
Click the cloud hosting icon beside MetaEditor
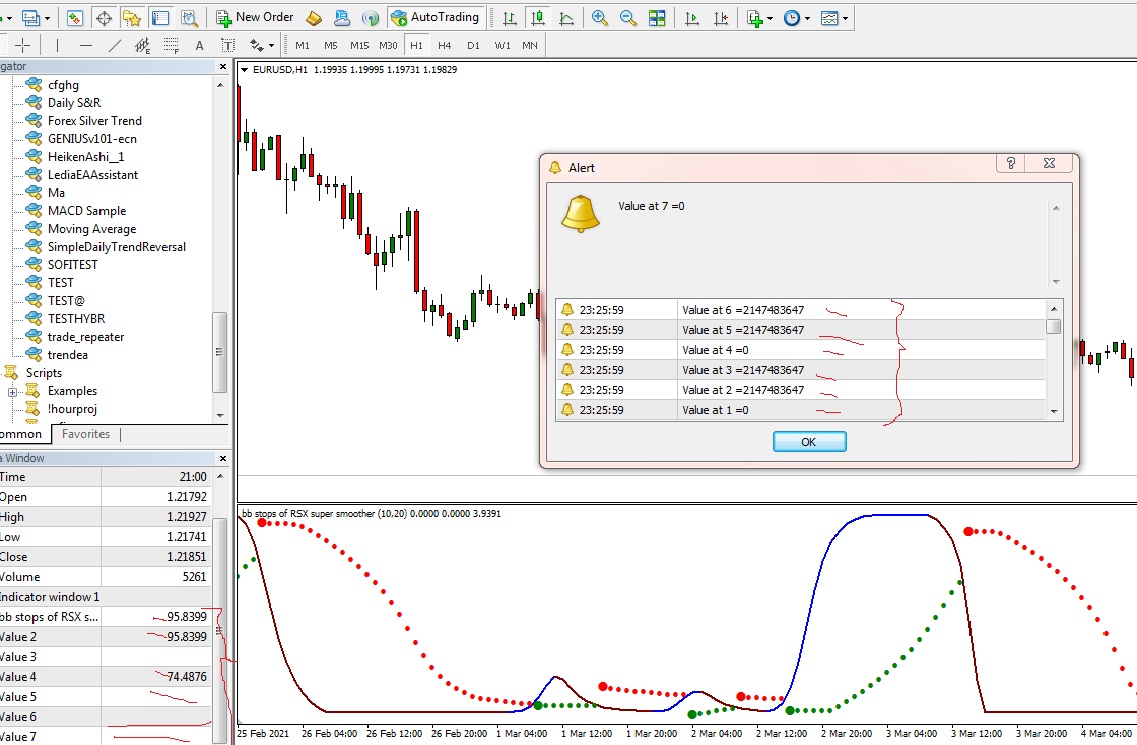point(342,17)
